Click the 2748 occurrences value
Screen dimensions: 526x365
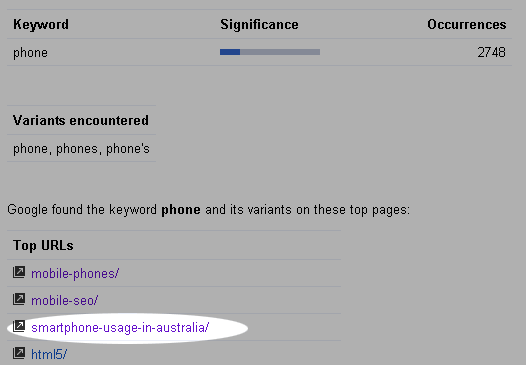pyautogui.click(x=491, y=52)
